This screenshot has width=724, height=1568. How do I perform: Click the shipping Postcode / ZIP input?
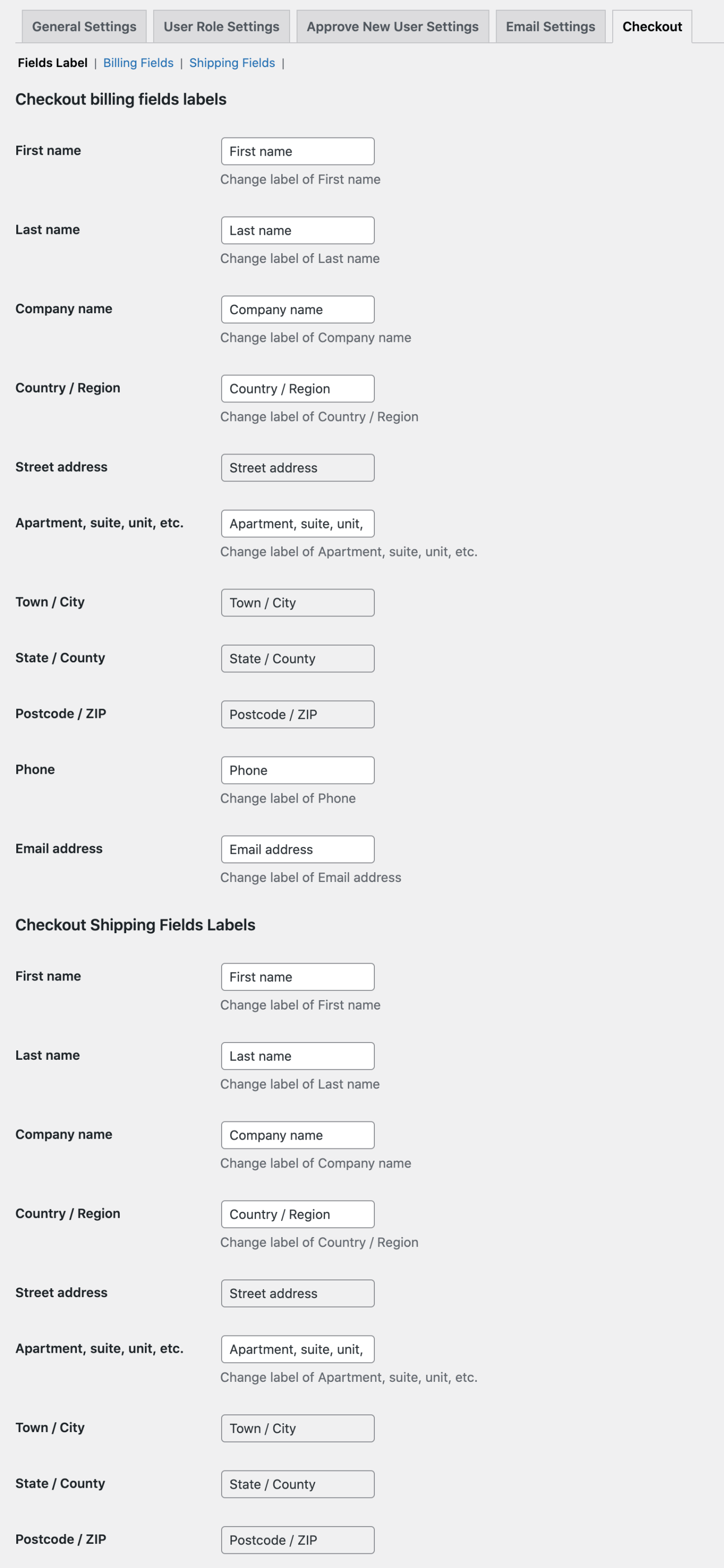pos(297,1540)
